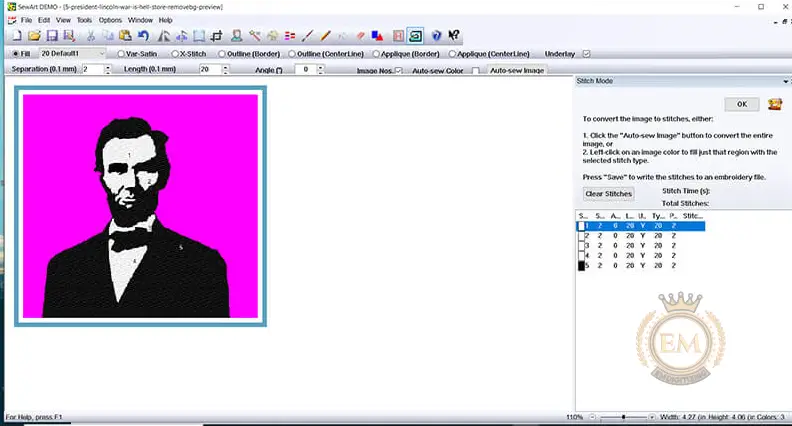Click the Clear Stitches button
This screenshot has height=426, width=792.
[608, 194]
